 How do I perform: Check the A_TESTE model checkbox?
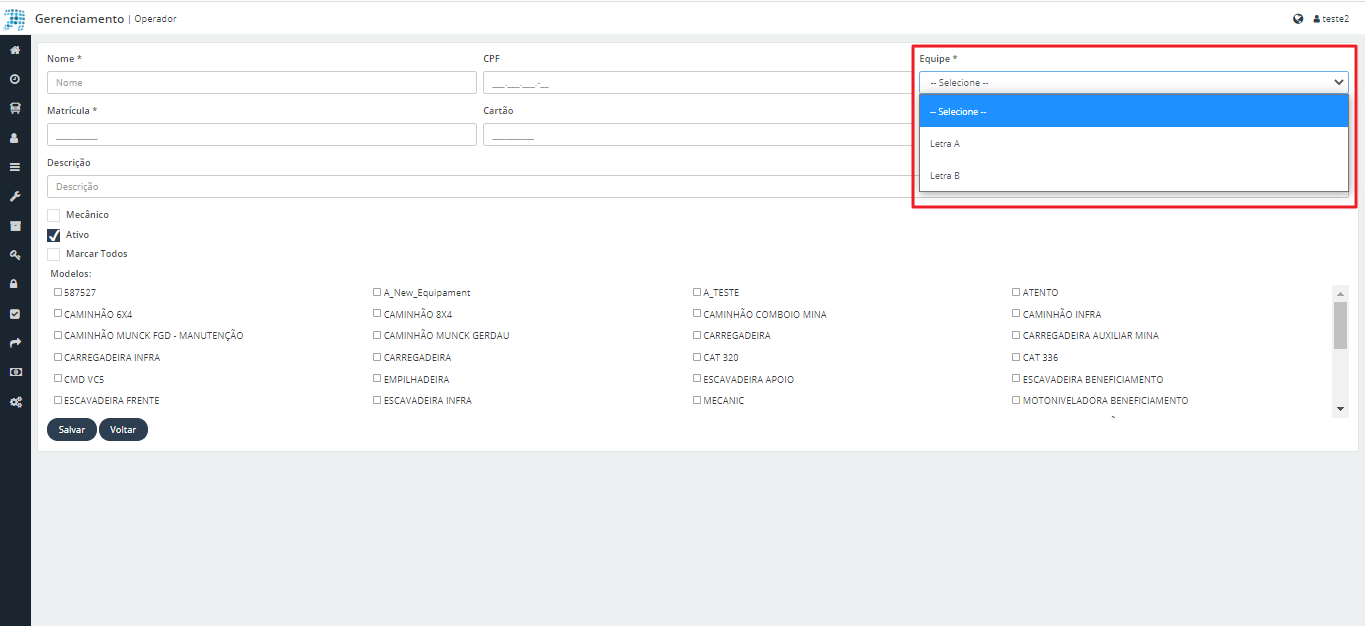pyautogui.click(x=697, y=293)
